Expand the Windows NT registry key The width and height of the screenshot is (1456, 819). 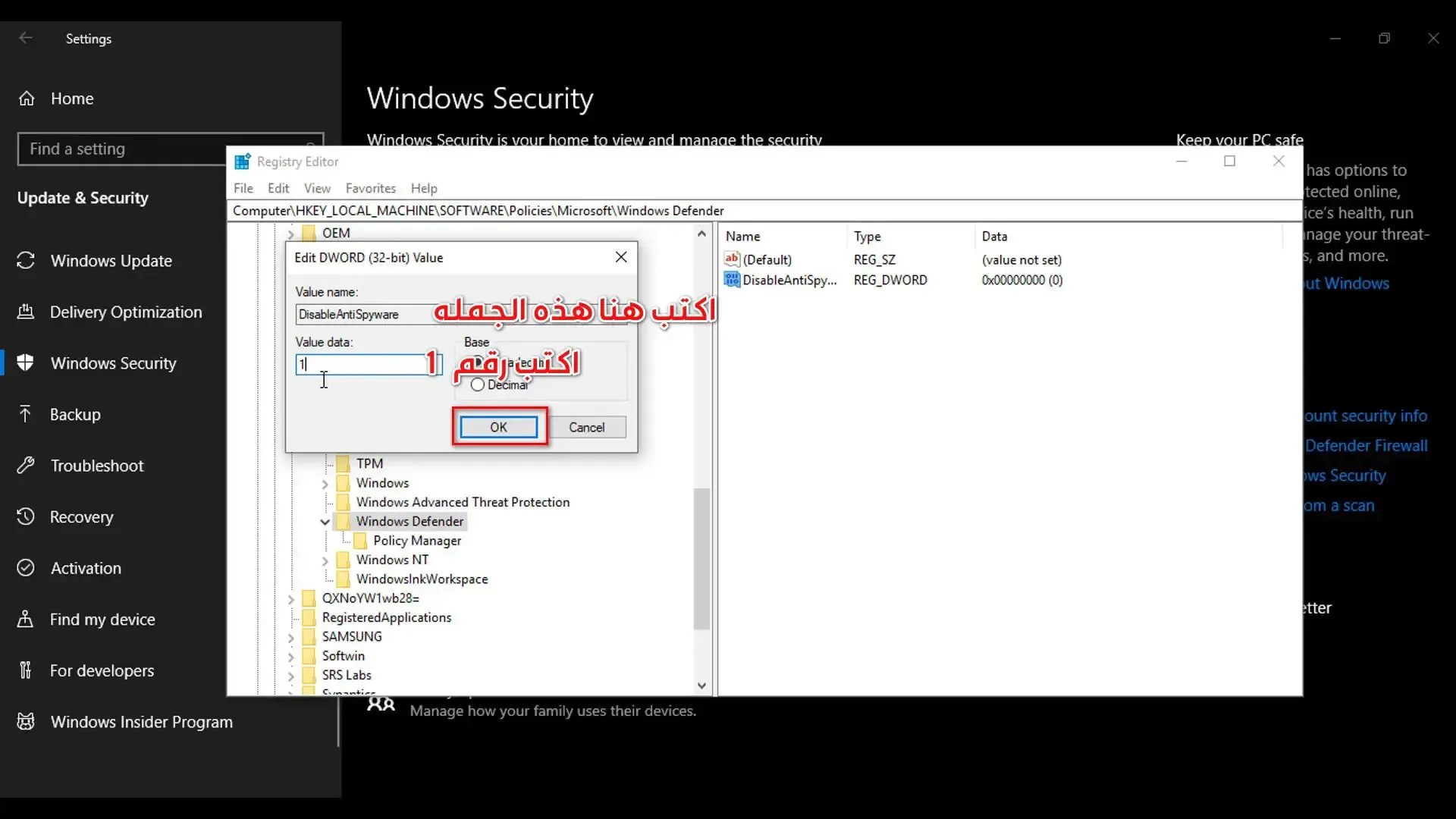[325, 559]
